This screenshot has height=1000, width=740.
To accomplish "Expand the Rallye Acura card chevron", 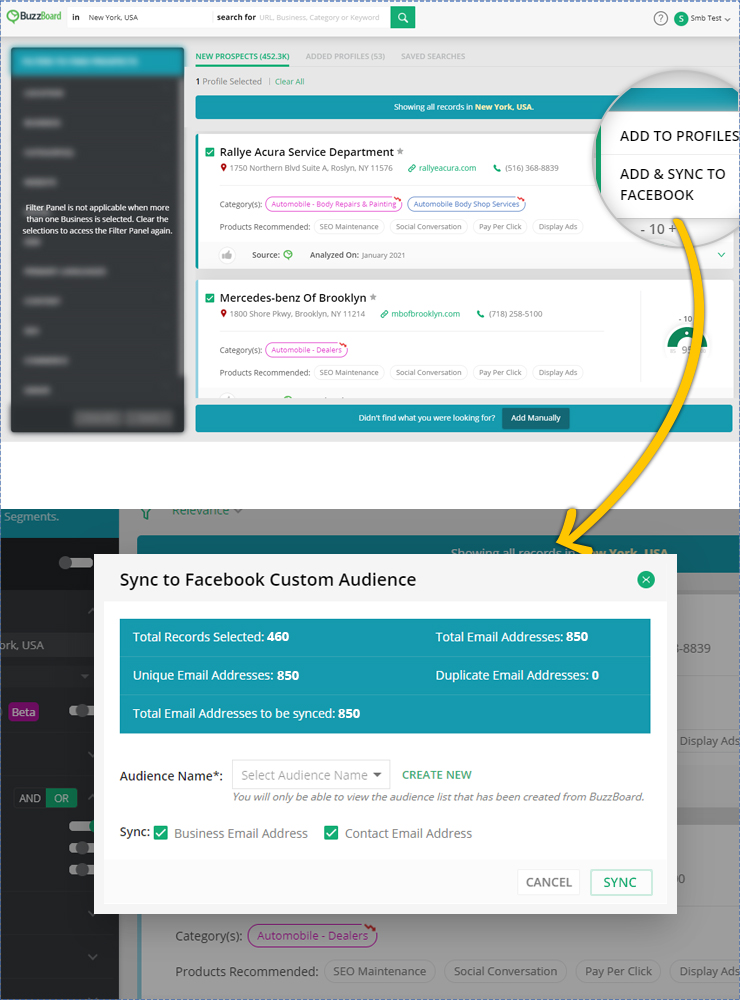I will click(x=722, y=254).
